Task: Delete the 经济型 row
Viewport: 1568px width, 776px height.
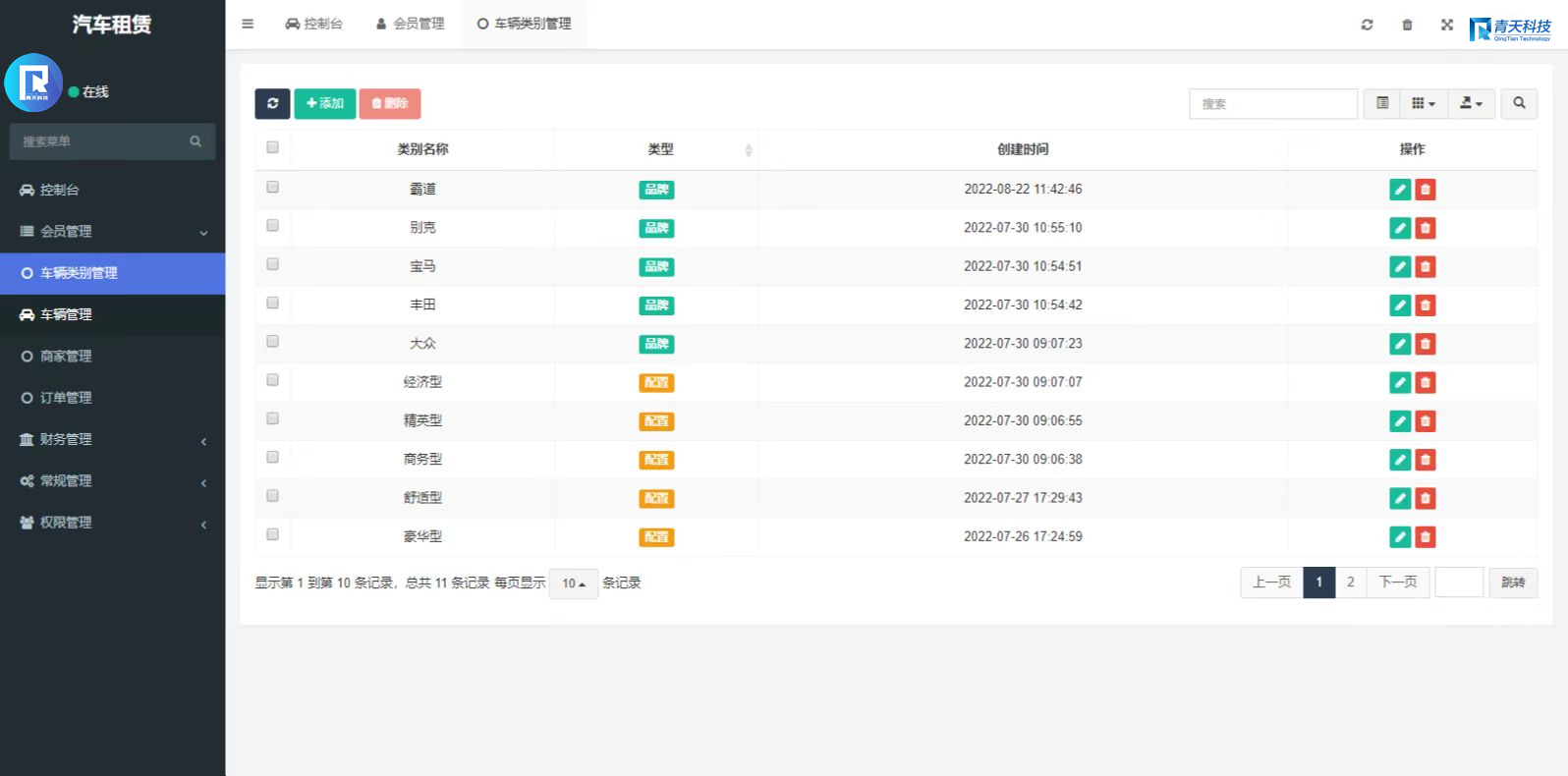Action: [x=1426, y=382]
